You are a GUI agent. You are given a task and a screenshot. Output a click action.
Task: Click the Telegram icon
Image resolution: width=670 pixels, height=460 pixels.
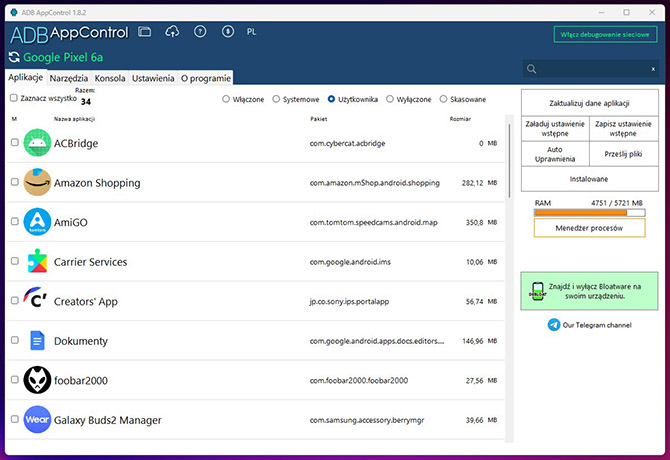tap(554, 325)
